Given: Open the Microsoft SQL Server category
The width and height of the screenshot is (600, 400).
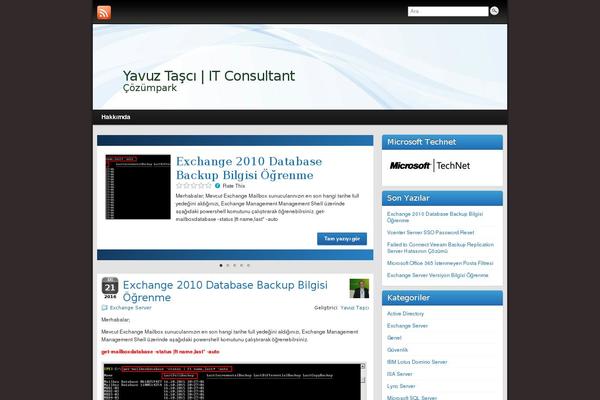Looking at the screenshot, I should (x=412, y=398).
